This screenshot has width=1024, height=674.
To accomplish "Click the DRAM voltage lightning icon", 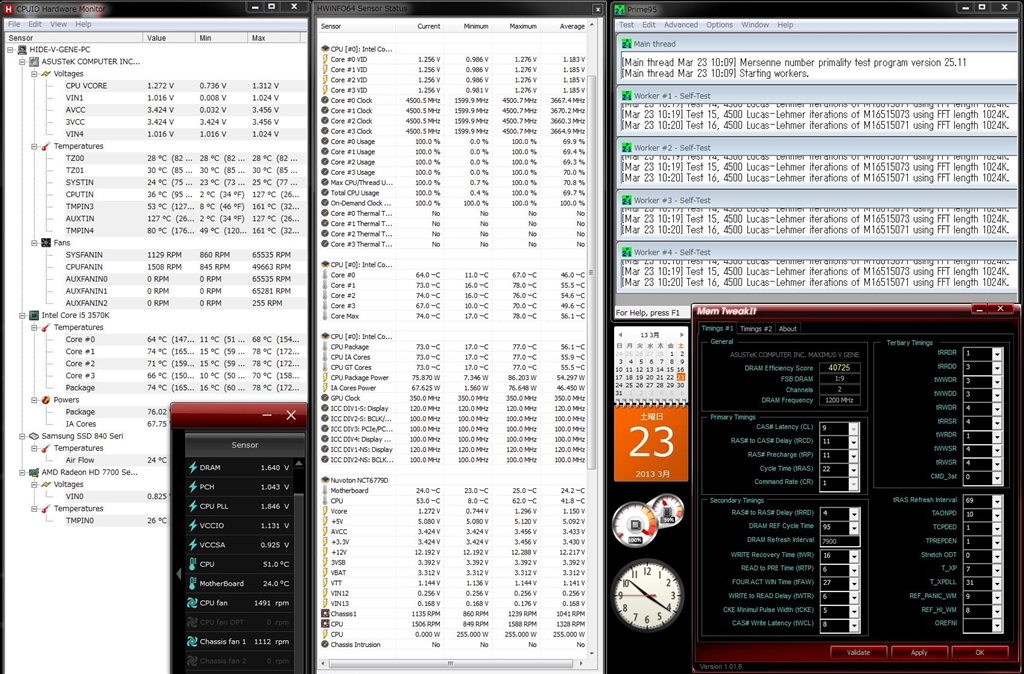I will pyautogui.click(x=193, y=467).
